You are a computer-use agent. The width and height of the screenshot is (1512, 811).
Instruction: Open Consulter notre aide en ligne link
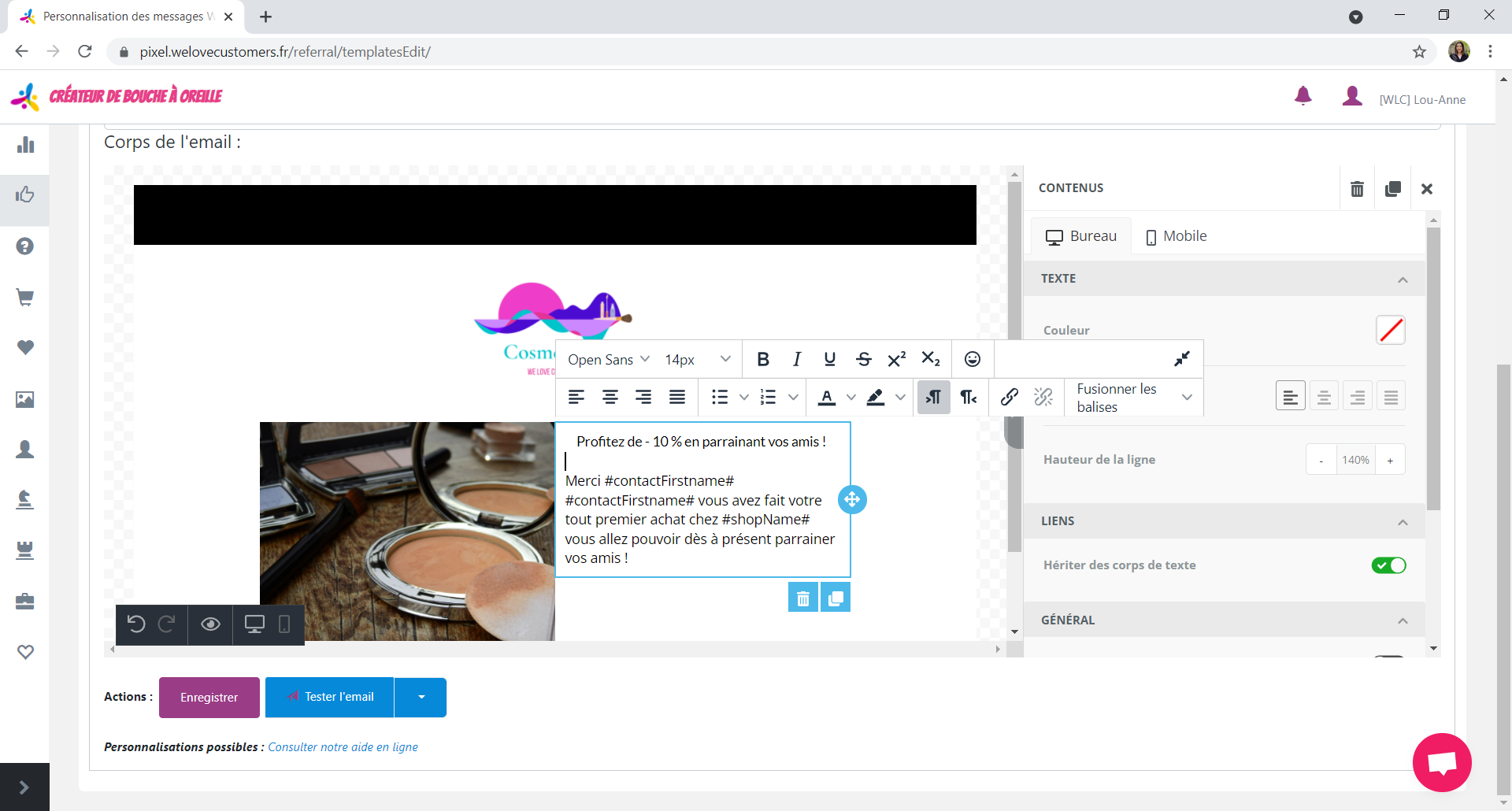(343, 746)
